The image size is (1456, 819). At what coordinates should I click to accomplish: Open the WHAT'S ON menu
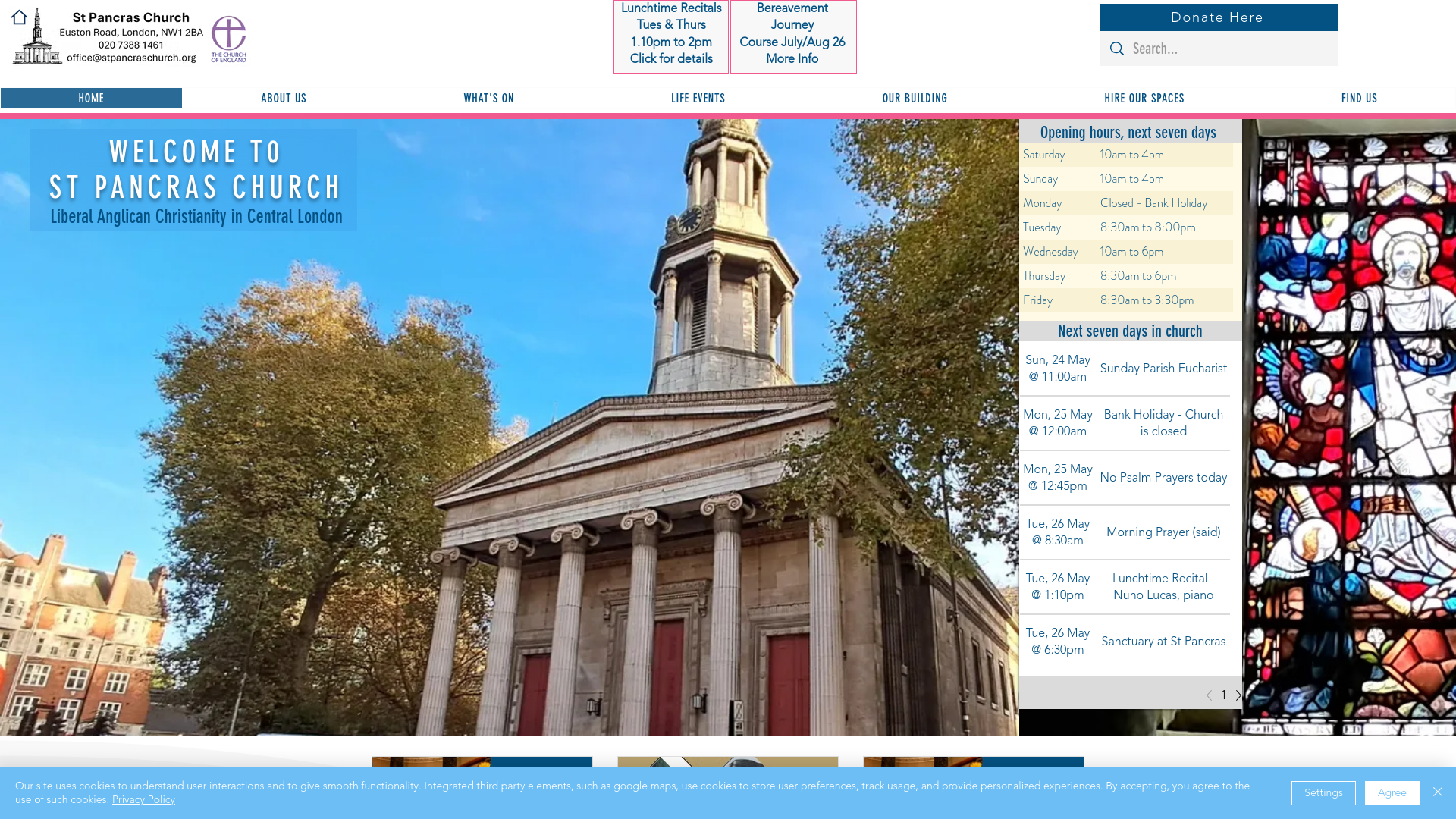coord(488,98)
